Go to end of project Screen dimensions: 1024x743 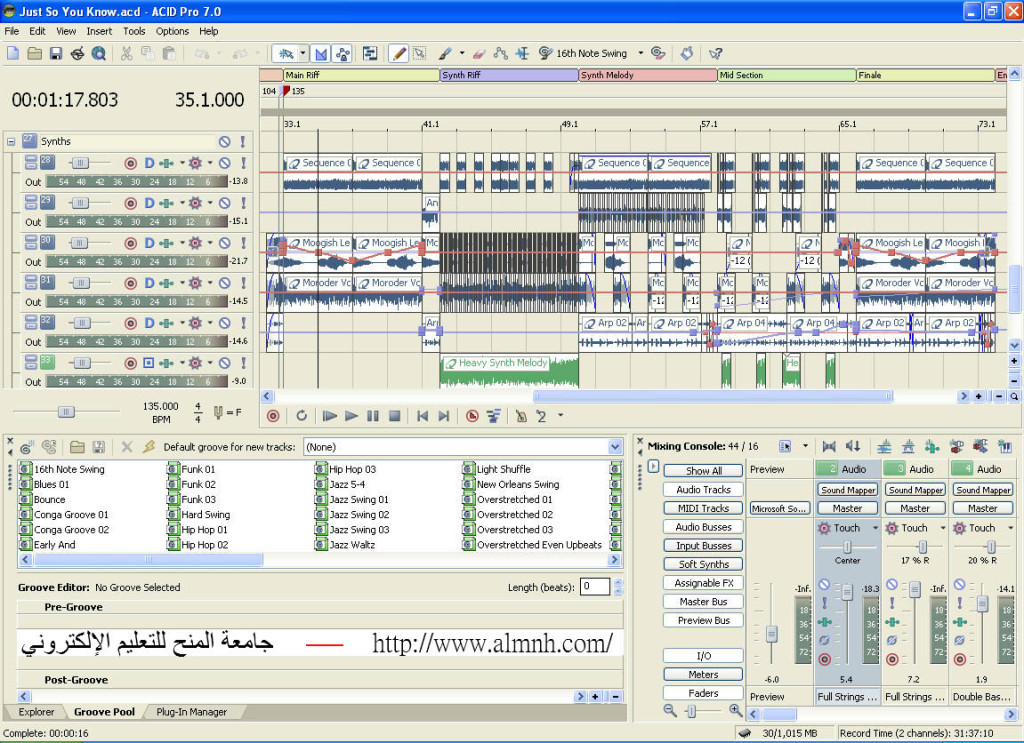pyautogui.click(x=444, y=416)
